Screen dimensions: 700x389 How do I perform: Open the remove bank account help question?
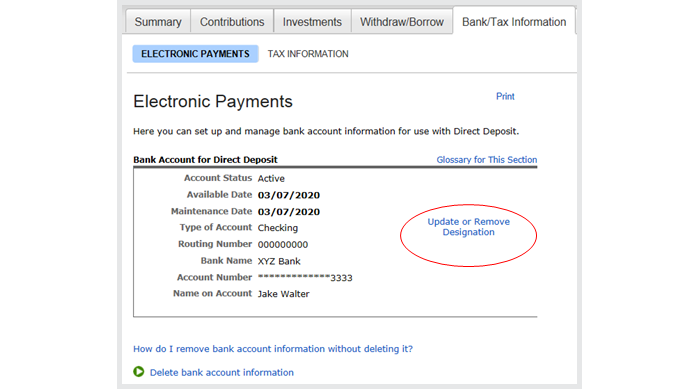coord(273,349)
